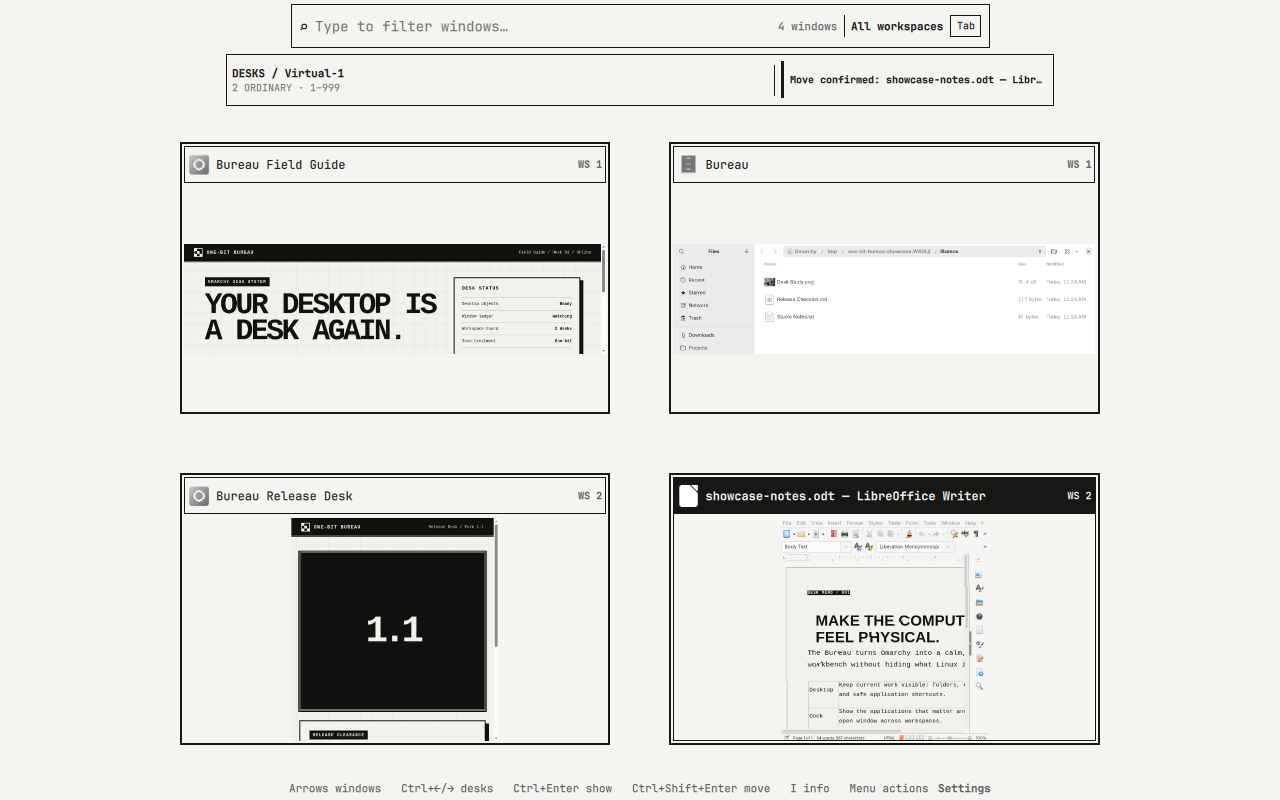Select the 'DESKS / Virtual-1' heading
Viewport: 1280px width, 800px height.
pyautogui.click(x=288, y=73)
